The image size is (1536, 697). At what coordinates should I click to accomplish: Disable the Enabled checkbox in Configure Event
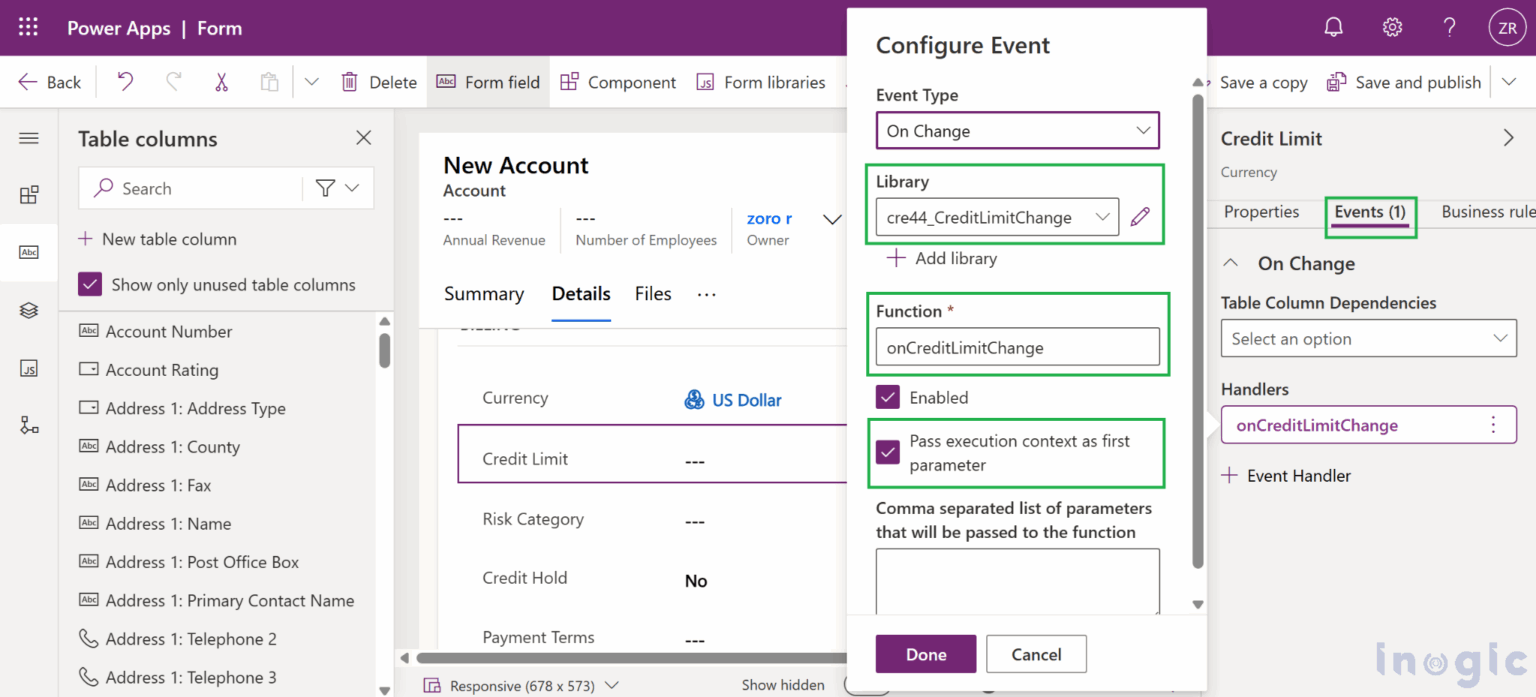click(x=887, y=397)
